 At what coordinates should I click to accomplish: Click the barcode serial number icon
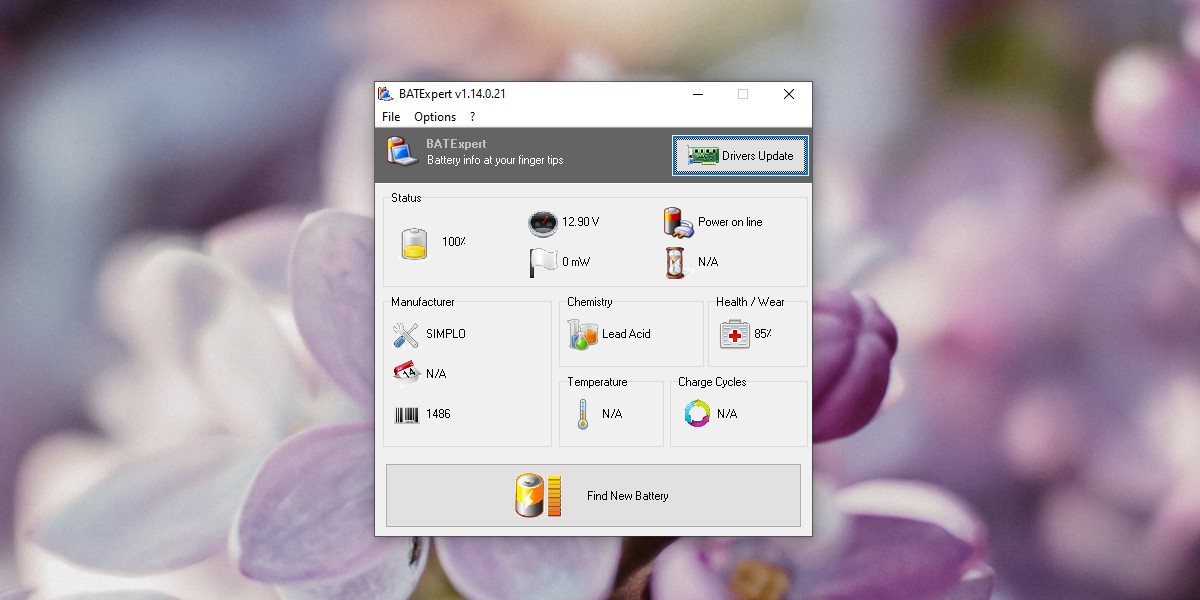406,414
